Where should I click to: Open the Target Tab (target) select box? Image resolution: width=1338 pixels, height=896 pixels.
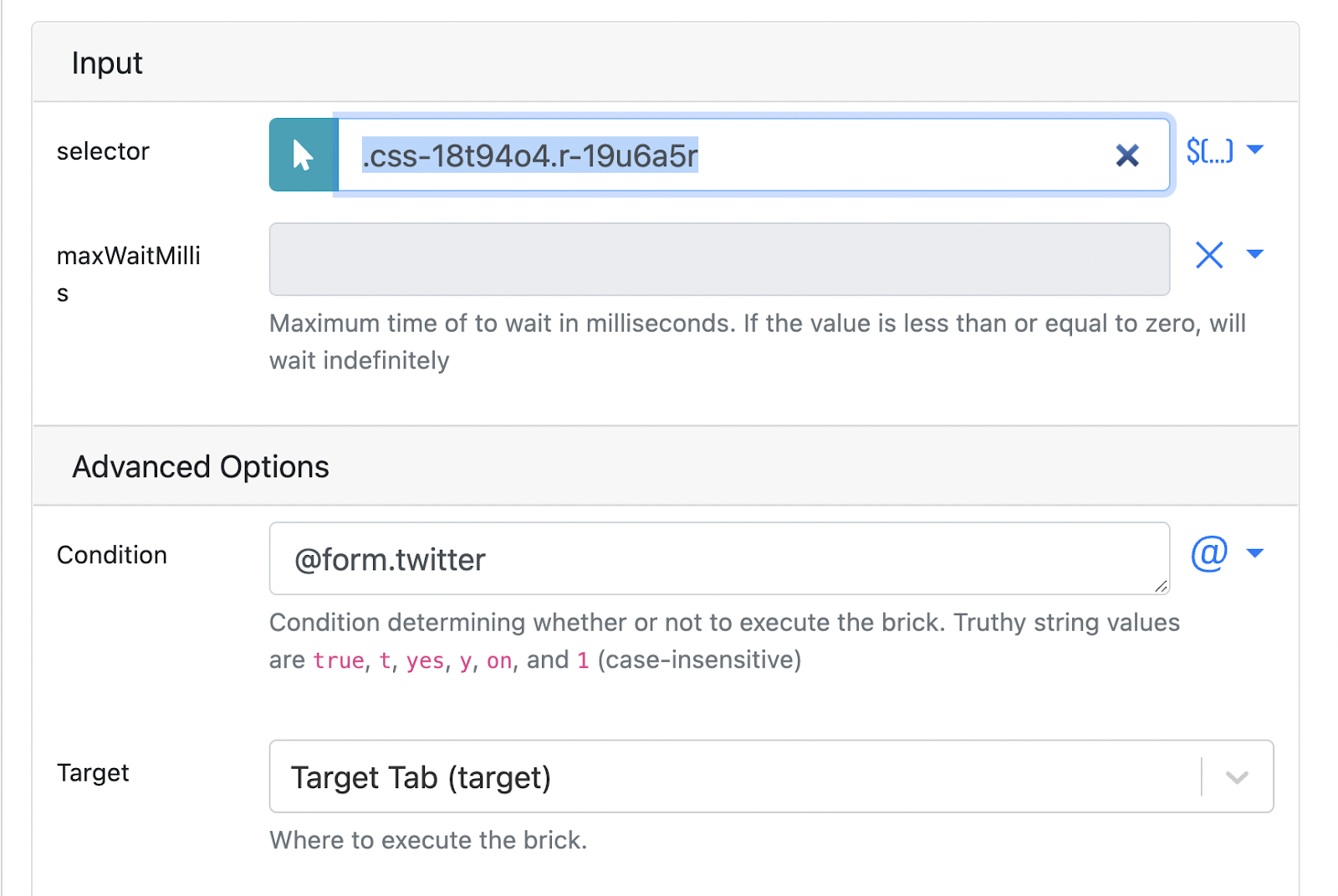point(771,776)
